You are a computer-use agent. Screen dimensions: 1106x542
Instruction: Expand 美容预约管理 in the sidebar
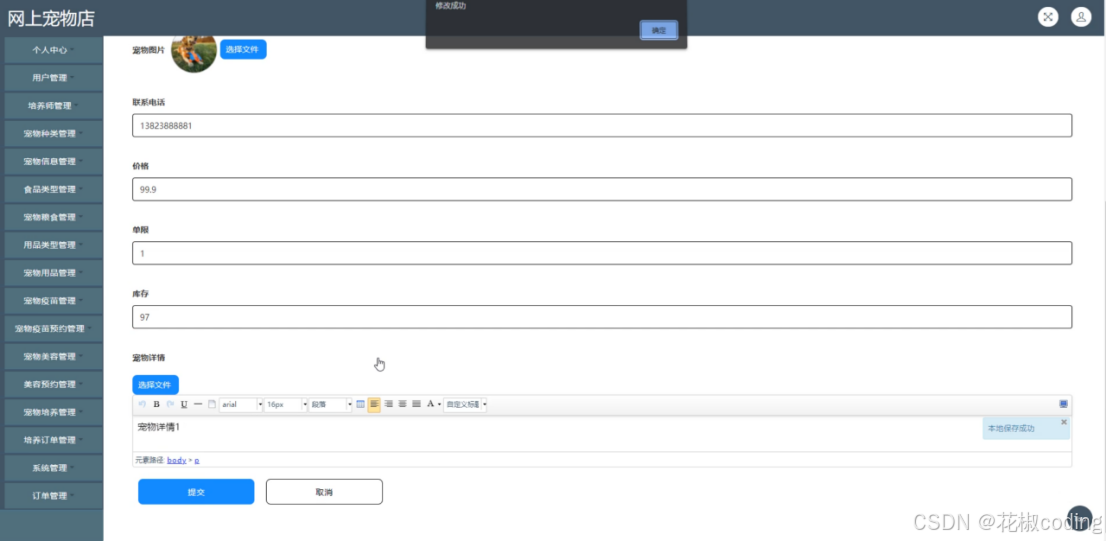click(x=54, y=385)
